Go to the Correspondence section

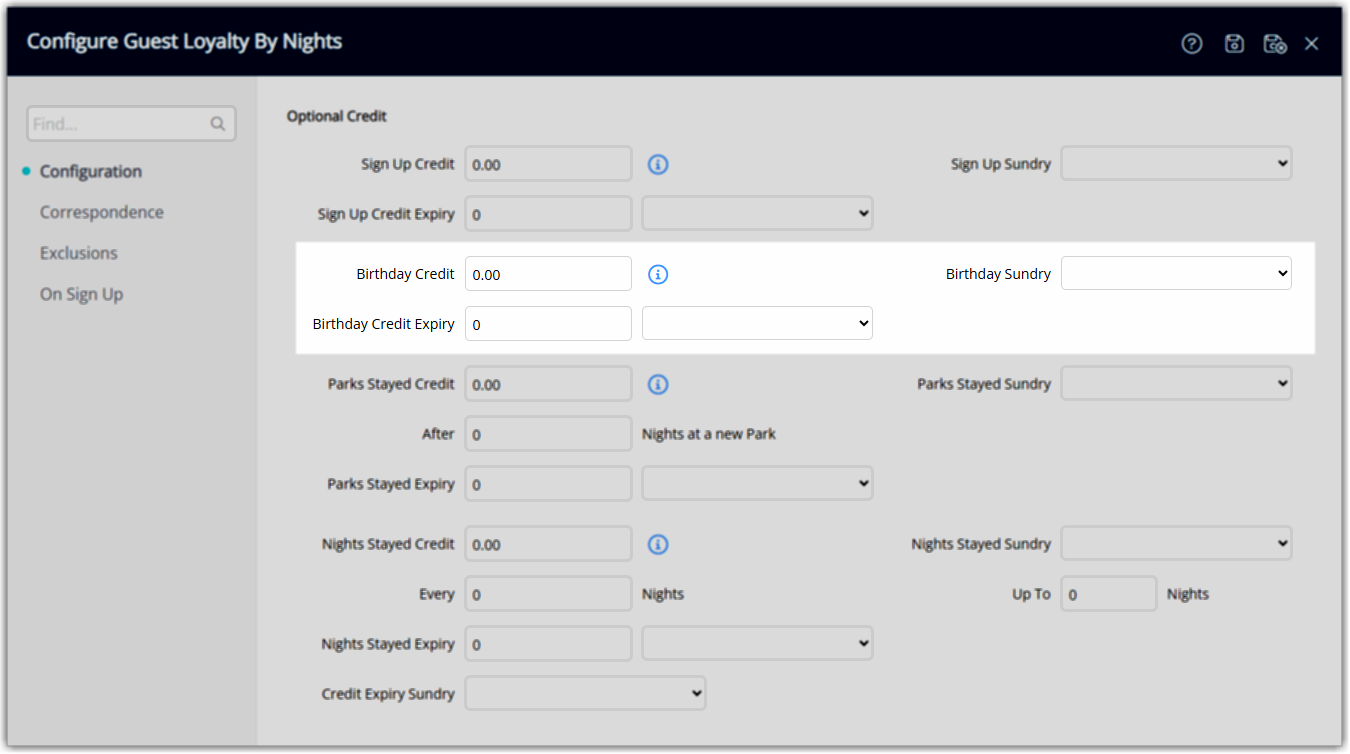102,212
